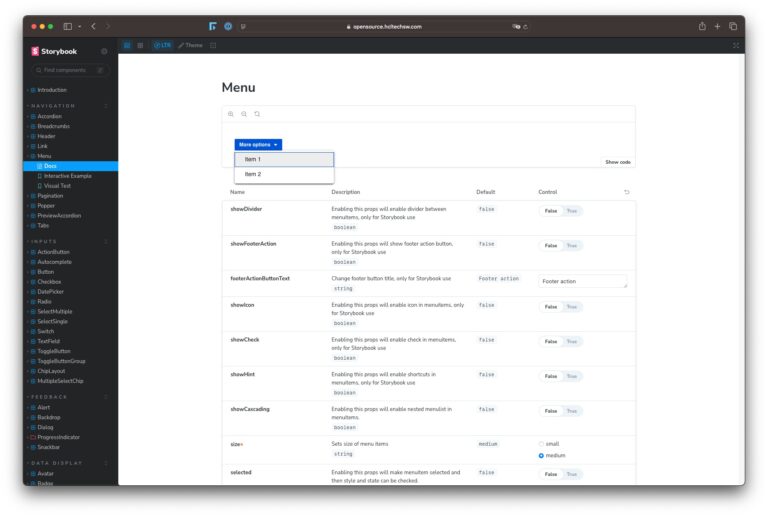768x516 pixels.
Task: Zoom out on the preview canvas
Action: pos(244,114)
